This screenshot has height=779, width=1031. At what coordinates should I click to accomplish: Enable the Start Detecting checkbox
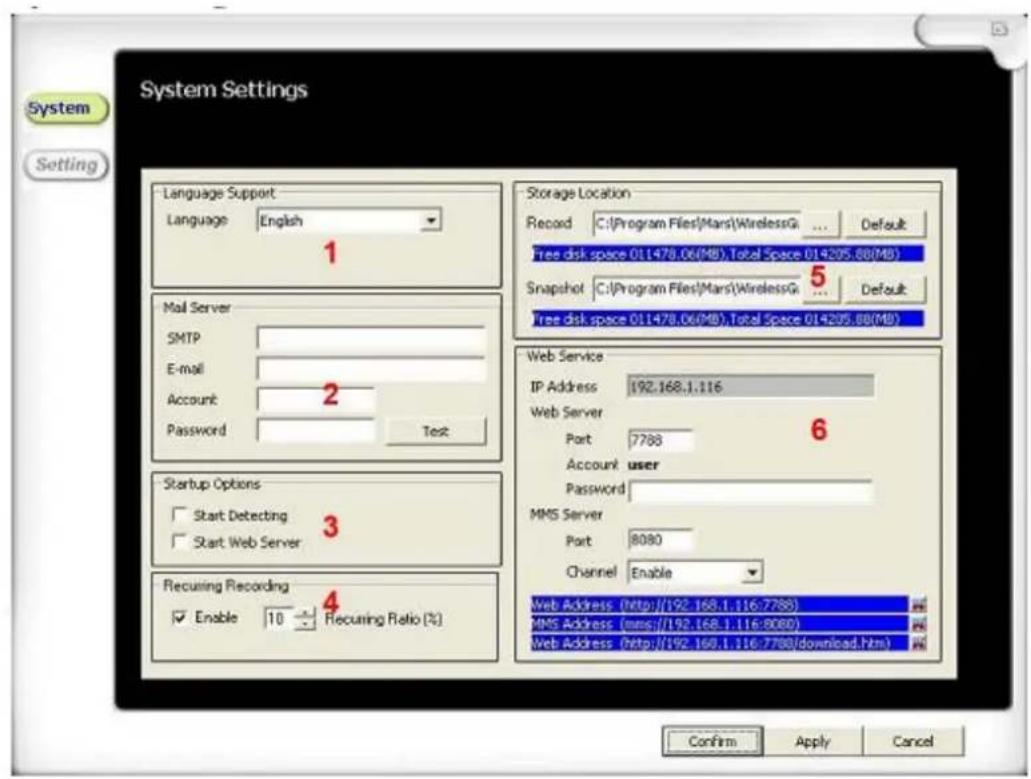178,515
